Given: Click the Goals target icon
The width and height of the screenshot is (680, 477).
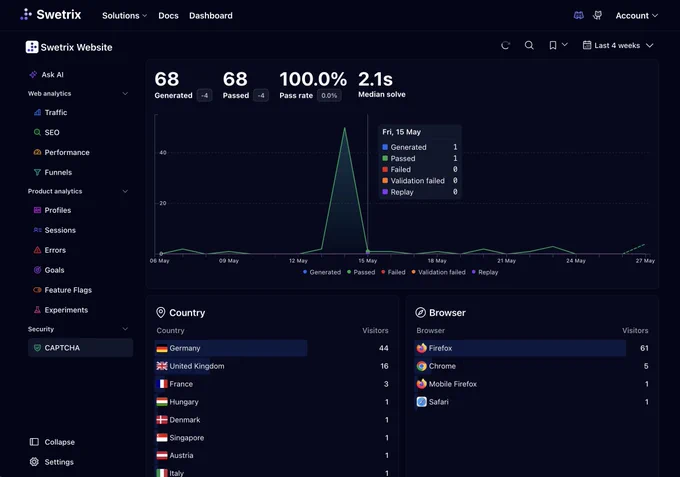Looking at the screenshot, I should tap(37, 270).
